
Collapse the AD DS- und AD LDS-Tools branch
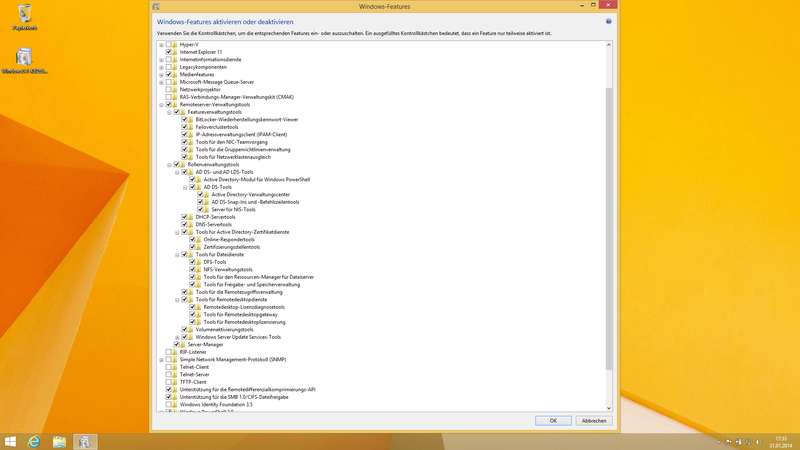(178, 172)
